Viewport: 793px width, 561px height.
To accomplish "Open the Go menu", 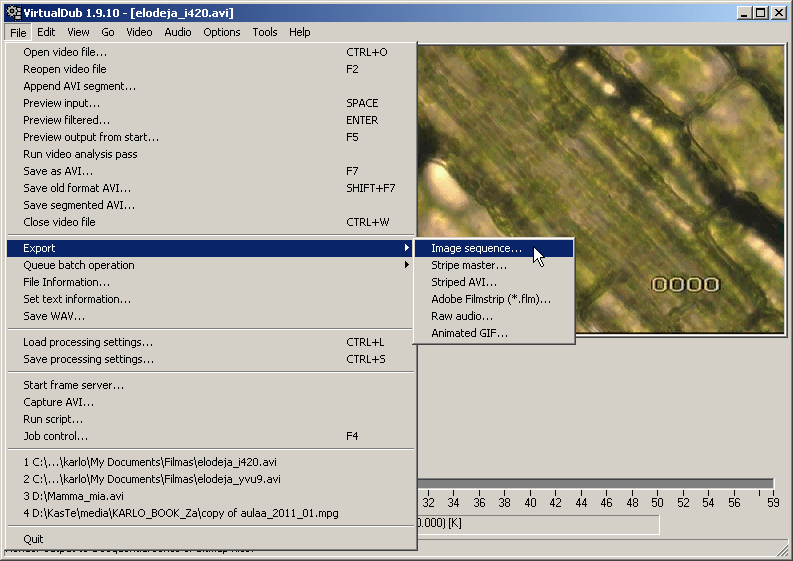I will pos(108,32).
